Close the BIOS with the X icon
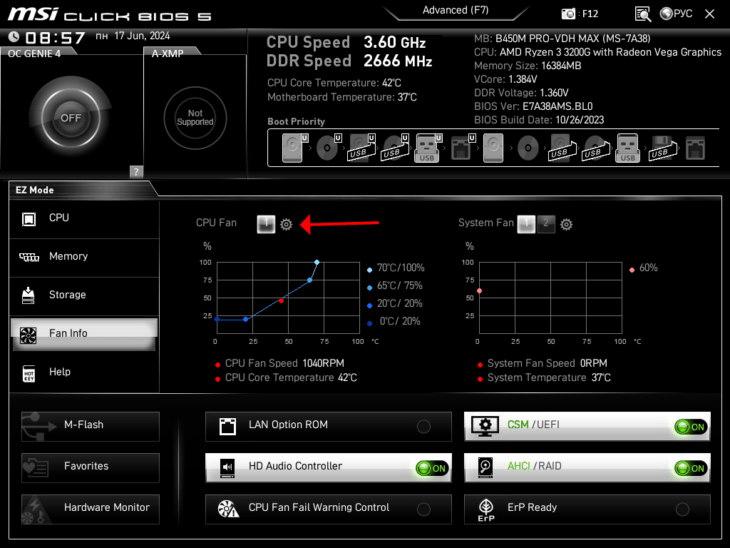Screen dimensions: 730x548 coord(710,14)
